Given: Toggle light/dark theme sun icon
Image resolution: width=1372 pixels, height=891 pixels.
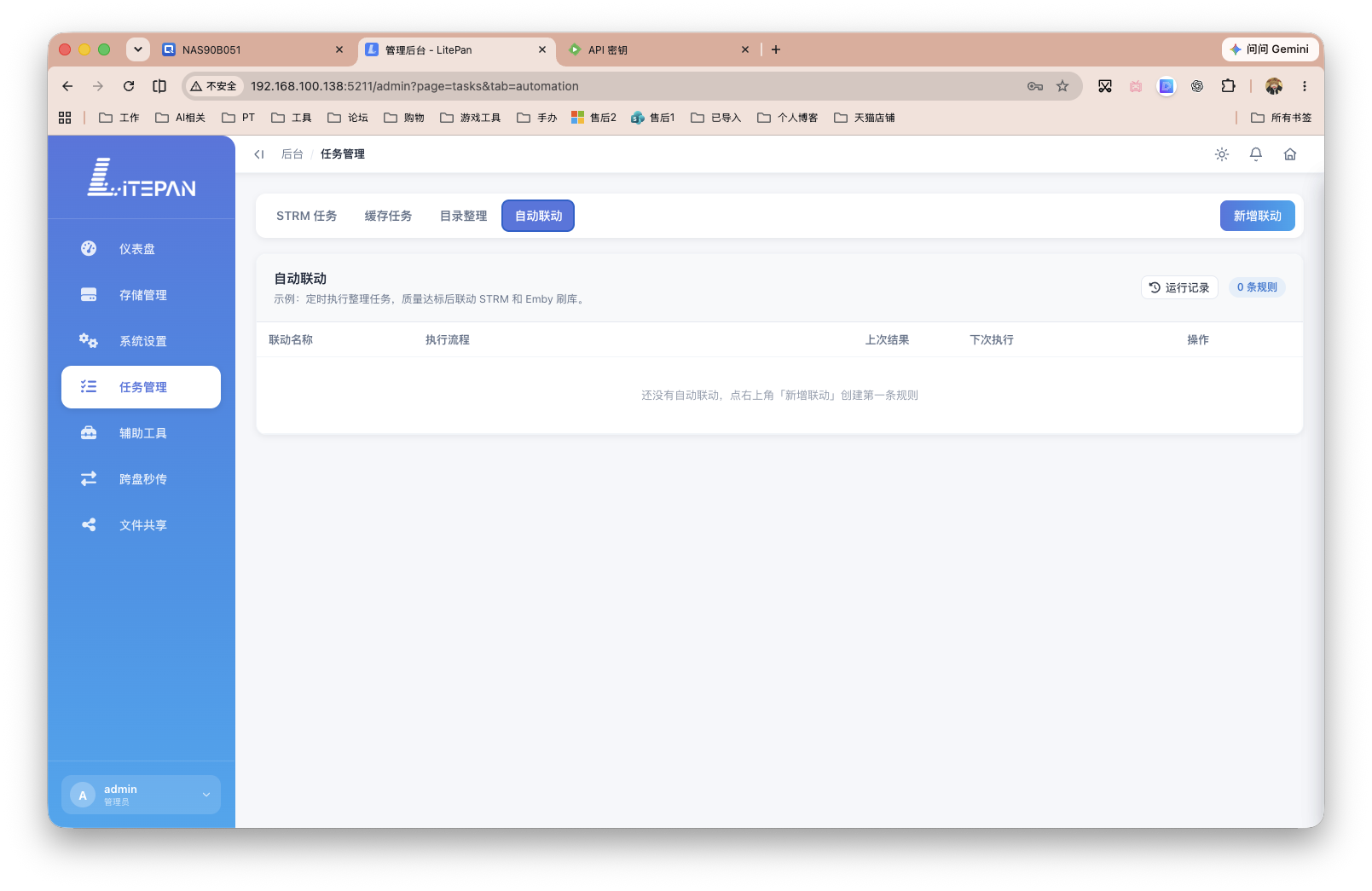Looking at the screenshot, I should coord(1222,154).
